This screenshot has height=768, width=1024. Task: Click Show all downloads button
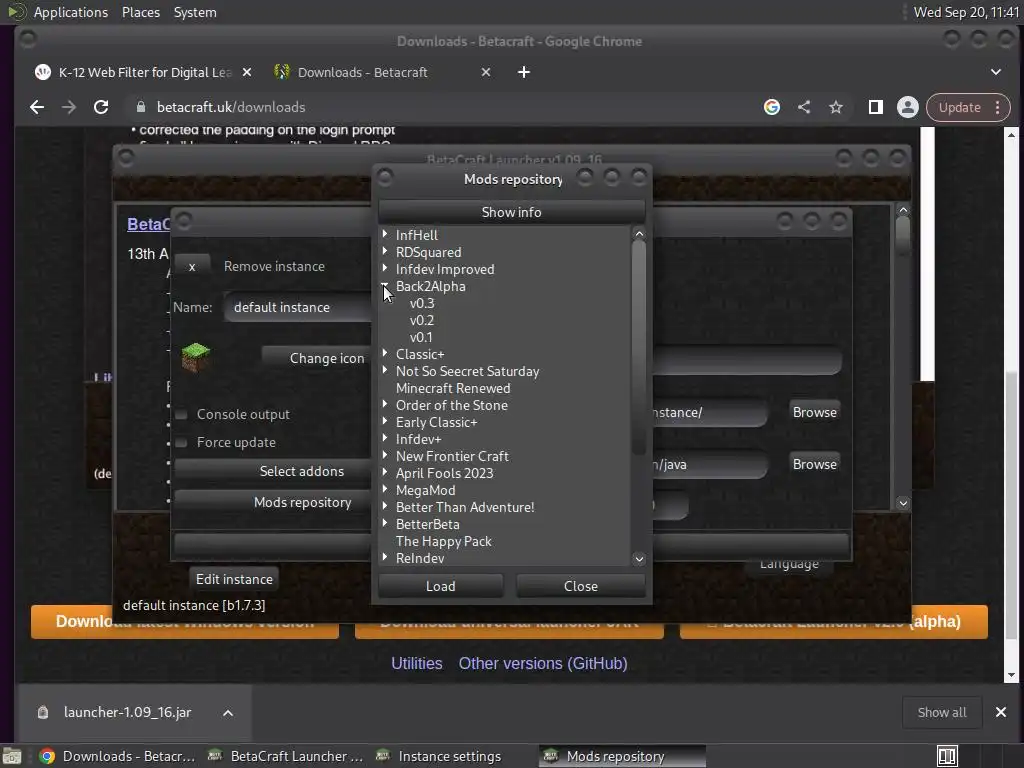[x=942, y=712]
